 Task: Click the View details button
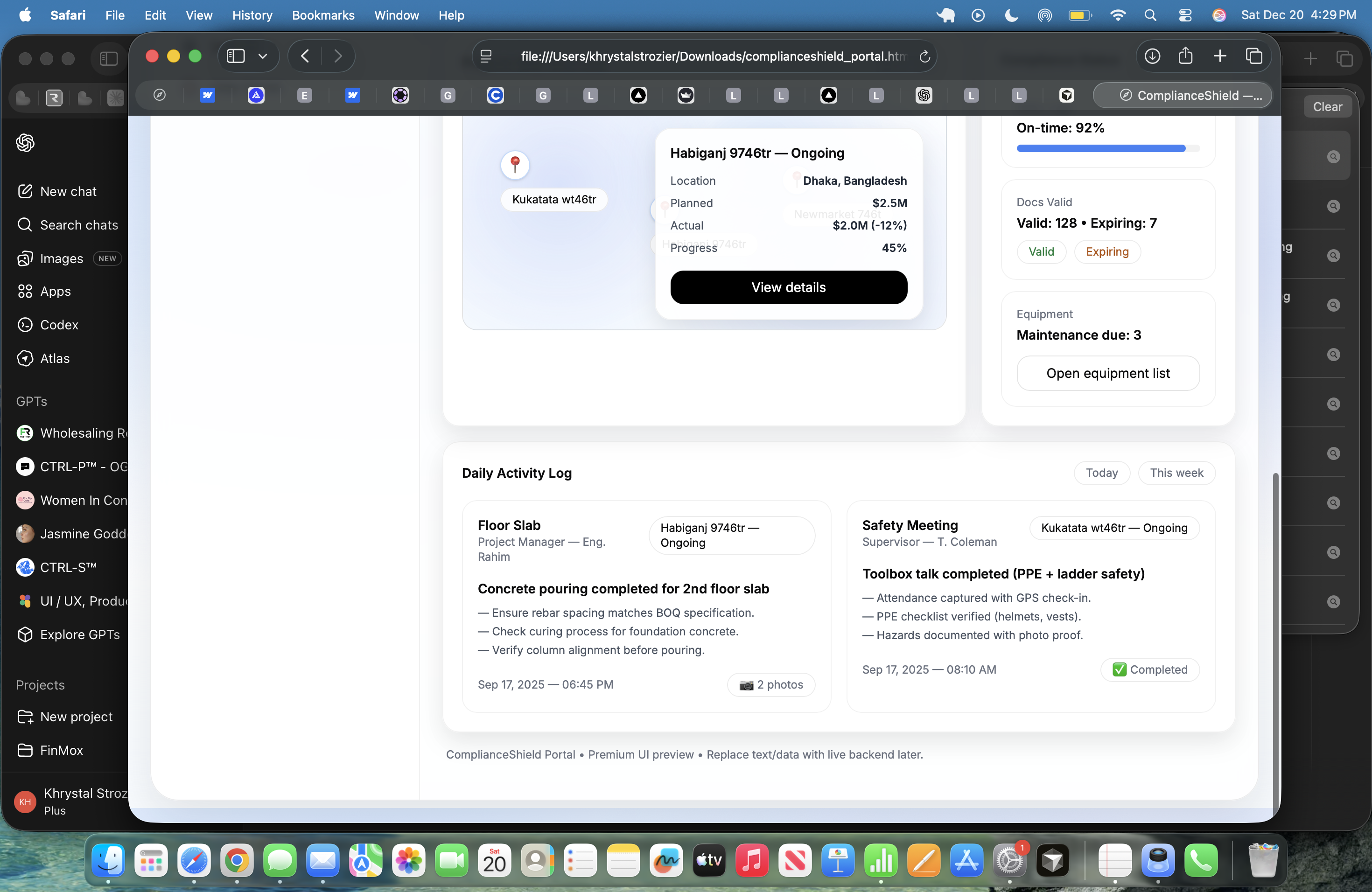pos(788,287)
